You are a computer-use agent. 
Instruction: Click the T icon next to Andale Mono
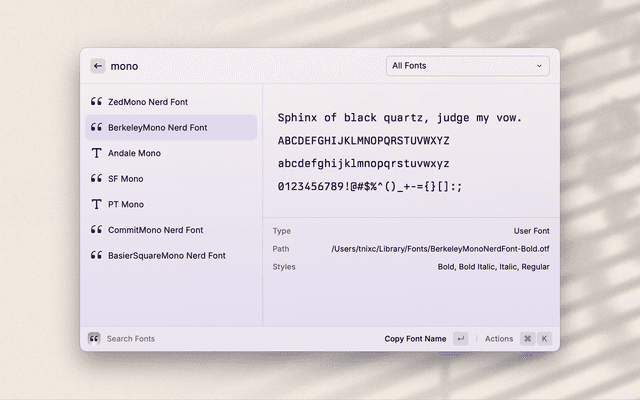coord(97,153)
